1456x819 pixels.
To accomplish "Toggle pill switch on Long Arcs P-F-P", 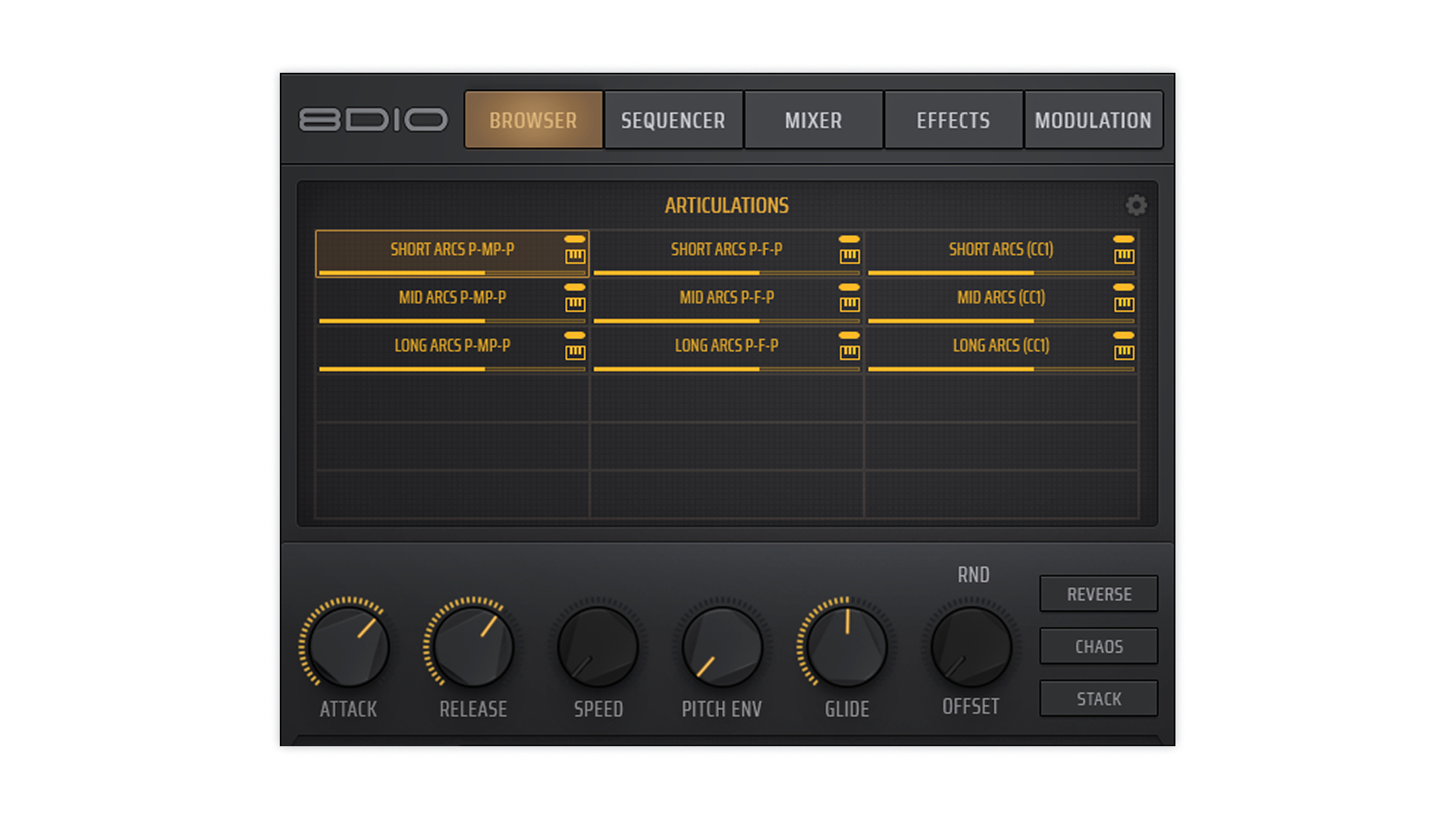I will pyautogui.click(x=849, y=335).
